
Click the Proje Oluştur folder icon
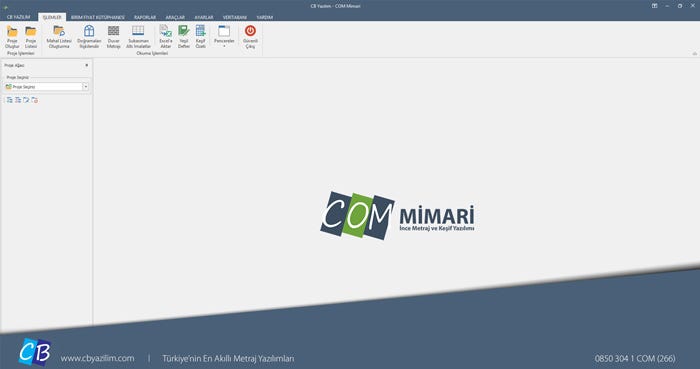click(x=12, y=32)
